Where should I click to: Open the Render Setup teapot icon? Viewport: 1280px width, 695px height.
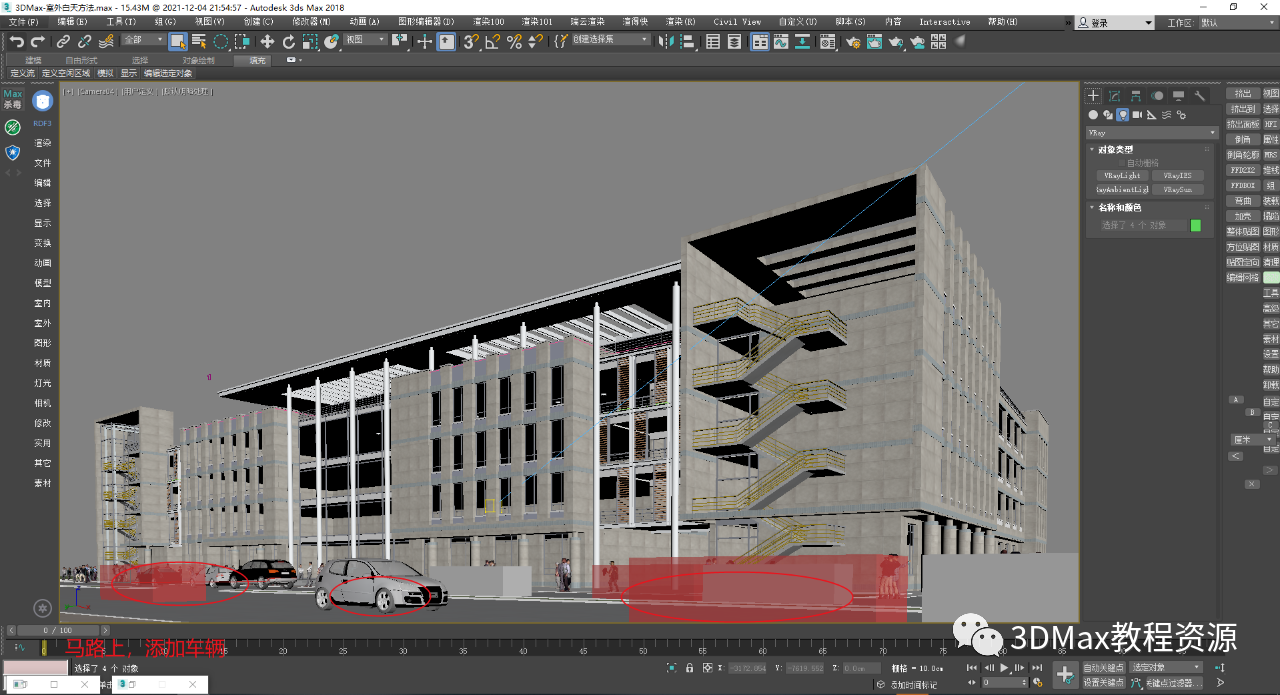[x=853, y=41]
